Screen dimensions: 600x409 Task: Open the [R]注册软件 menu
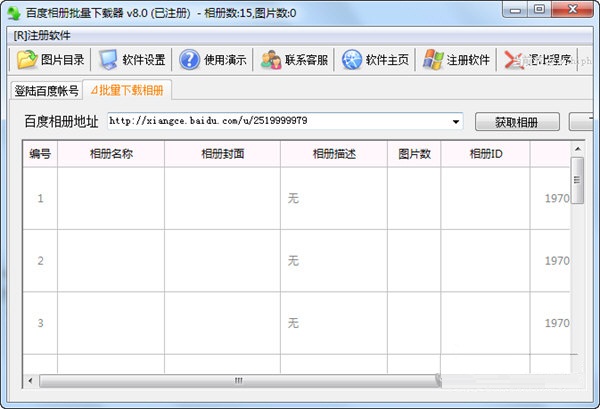coord(42,36)
